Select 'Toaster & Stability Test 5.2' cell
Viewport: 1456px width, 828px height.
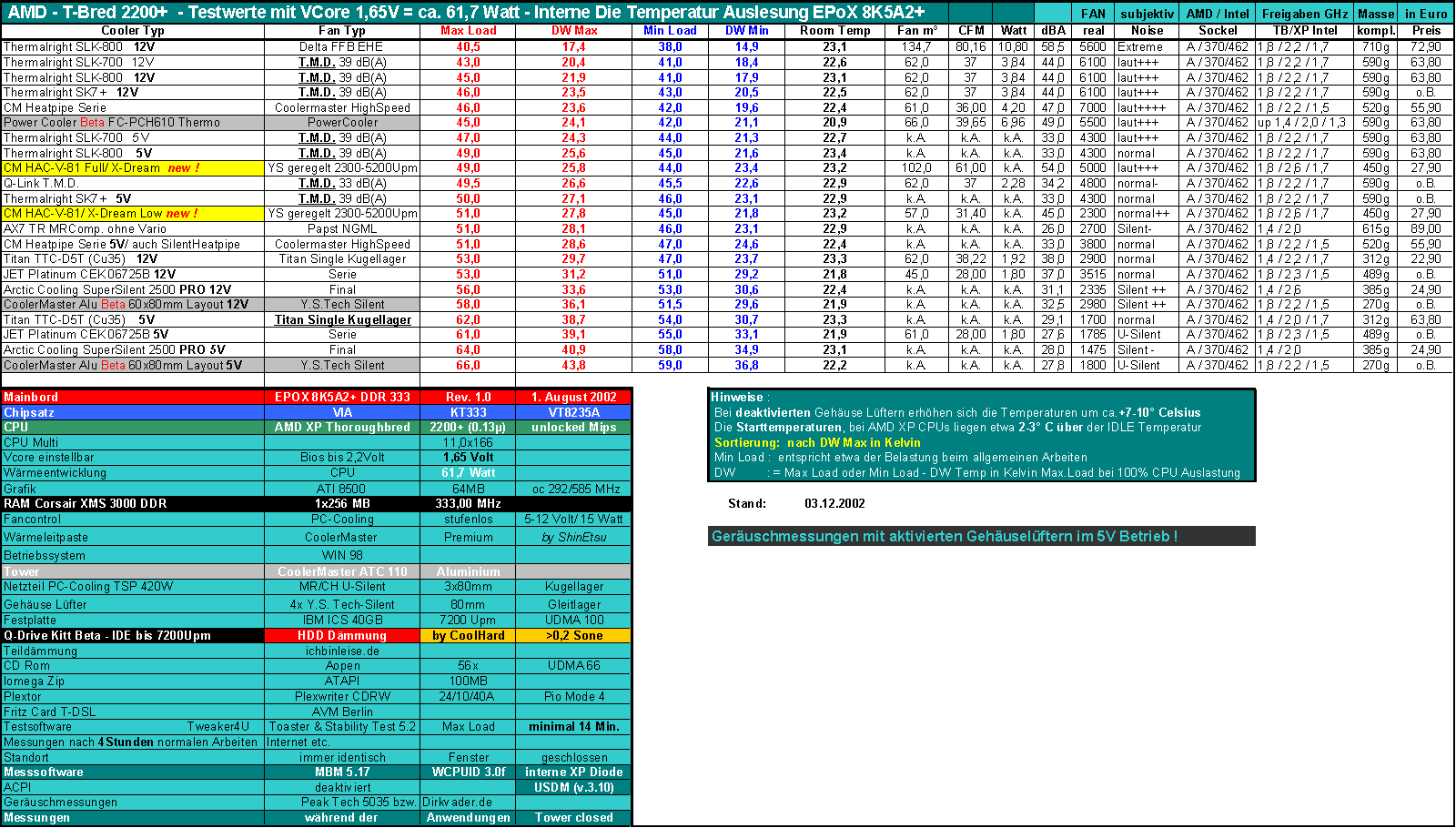tap(342, 727)
